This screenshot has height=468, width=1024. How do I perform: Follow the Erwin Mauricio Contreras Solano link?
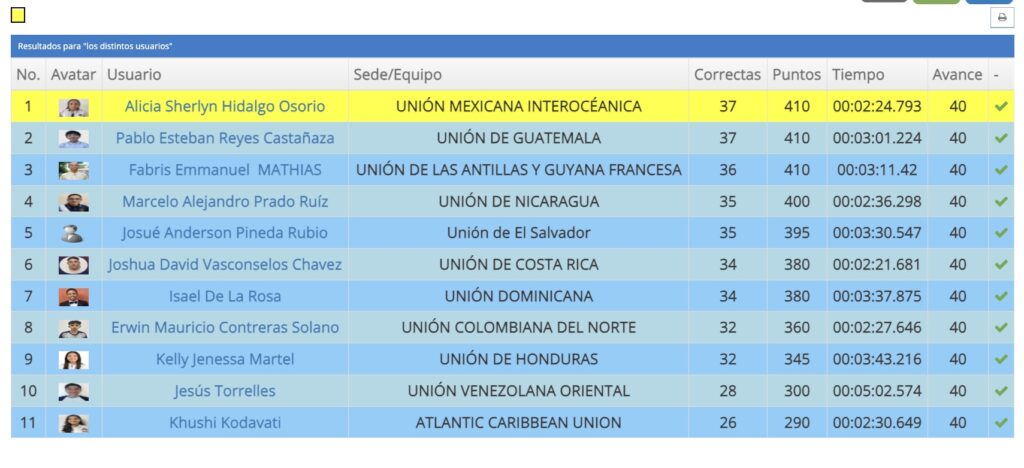[x=225, y=328]
